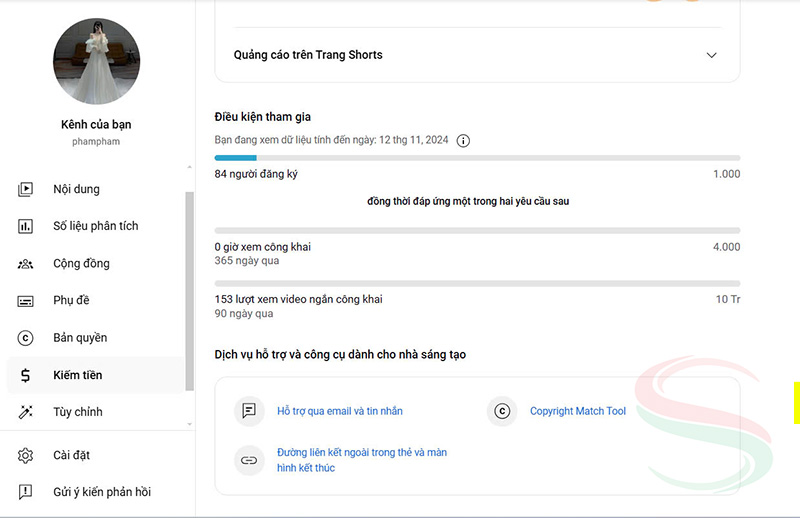800x518 pixels.
Task: Click the 365 ngày qua label
Action: coord(247,261)
